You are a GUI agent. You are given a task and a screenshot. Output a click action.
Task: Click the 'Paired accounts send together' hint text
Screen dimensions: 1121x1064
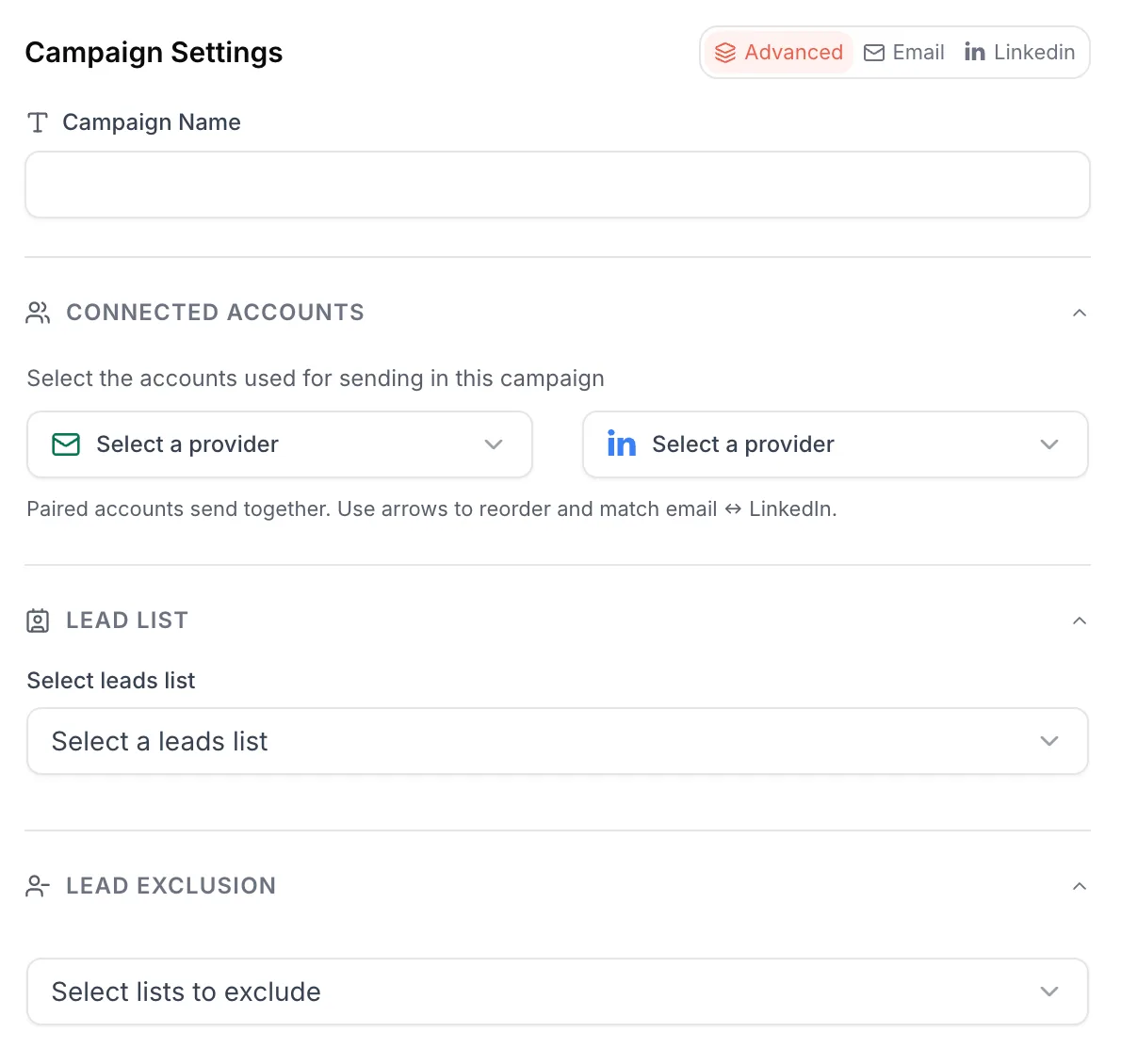pyautogui.click(x=431, y=508)
